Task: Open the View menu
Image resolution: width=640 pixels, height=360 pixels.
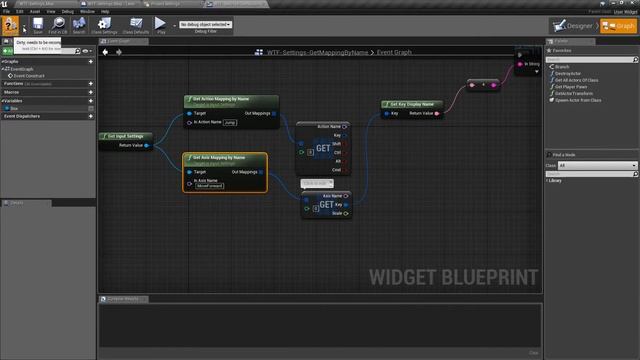Action: click(51, 11)
